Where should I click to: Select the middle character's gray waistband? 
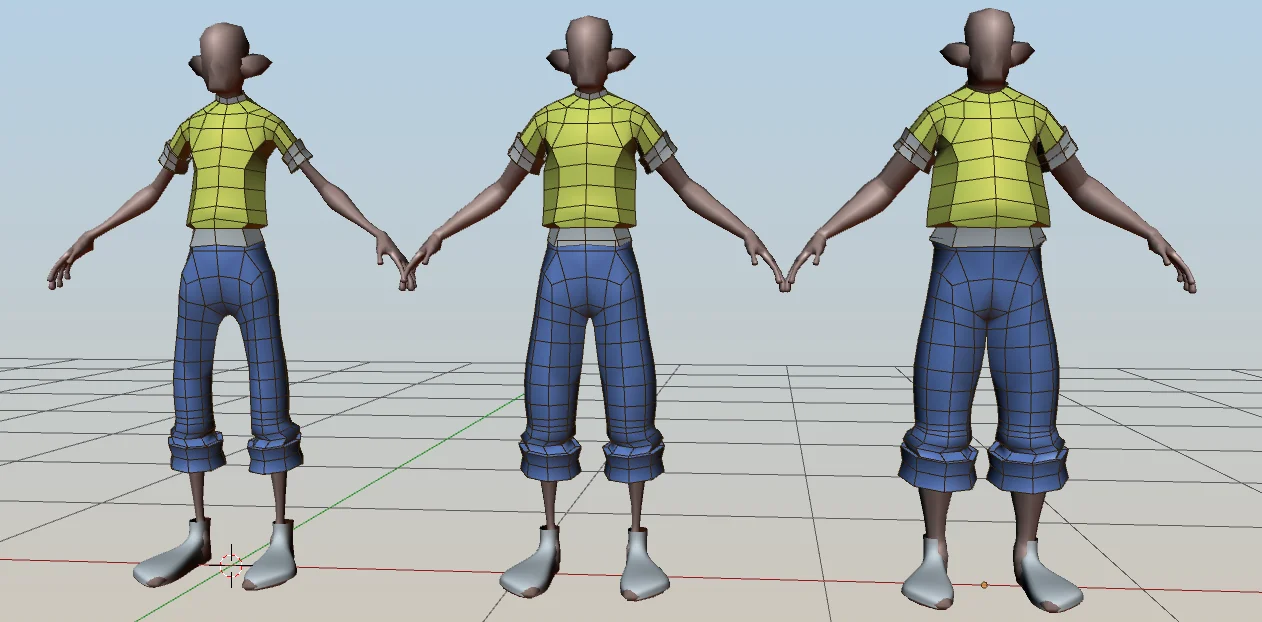(x=589, y=237)
